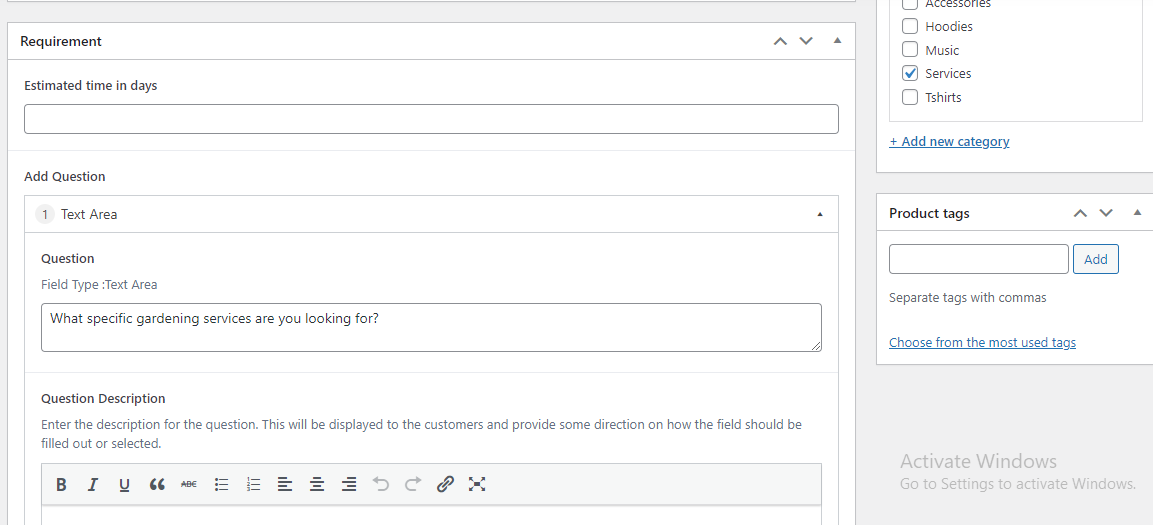Viewport: 1153px width, 525px height.
Task: Create a numbered list
Action: (254, 485)
